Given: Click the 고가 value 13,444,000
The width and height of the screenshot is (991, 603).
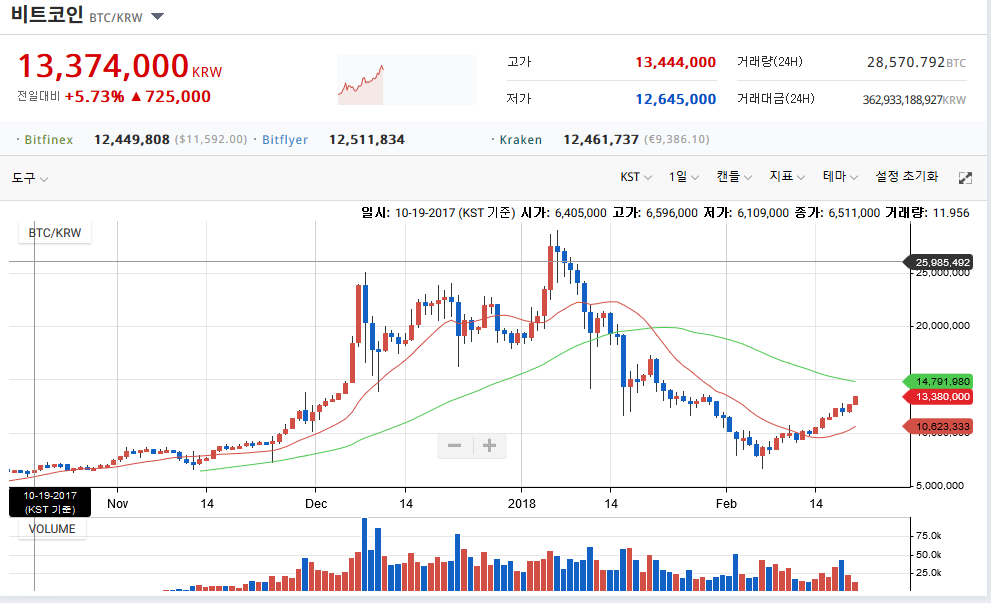Looking at the screenshot, I should coord(676,62).
